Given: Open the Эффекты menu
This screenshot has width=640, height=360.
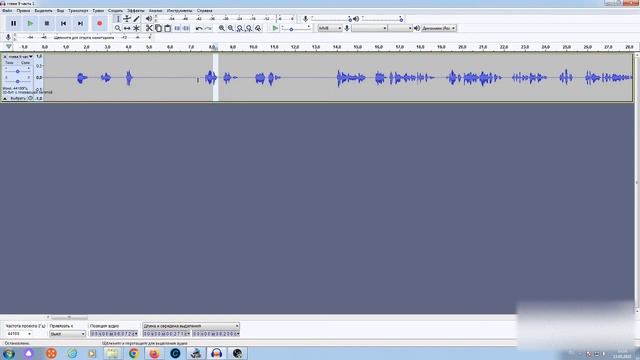Looking at the screenshot, I should click(136, 11).
